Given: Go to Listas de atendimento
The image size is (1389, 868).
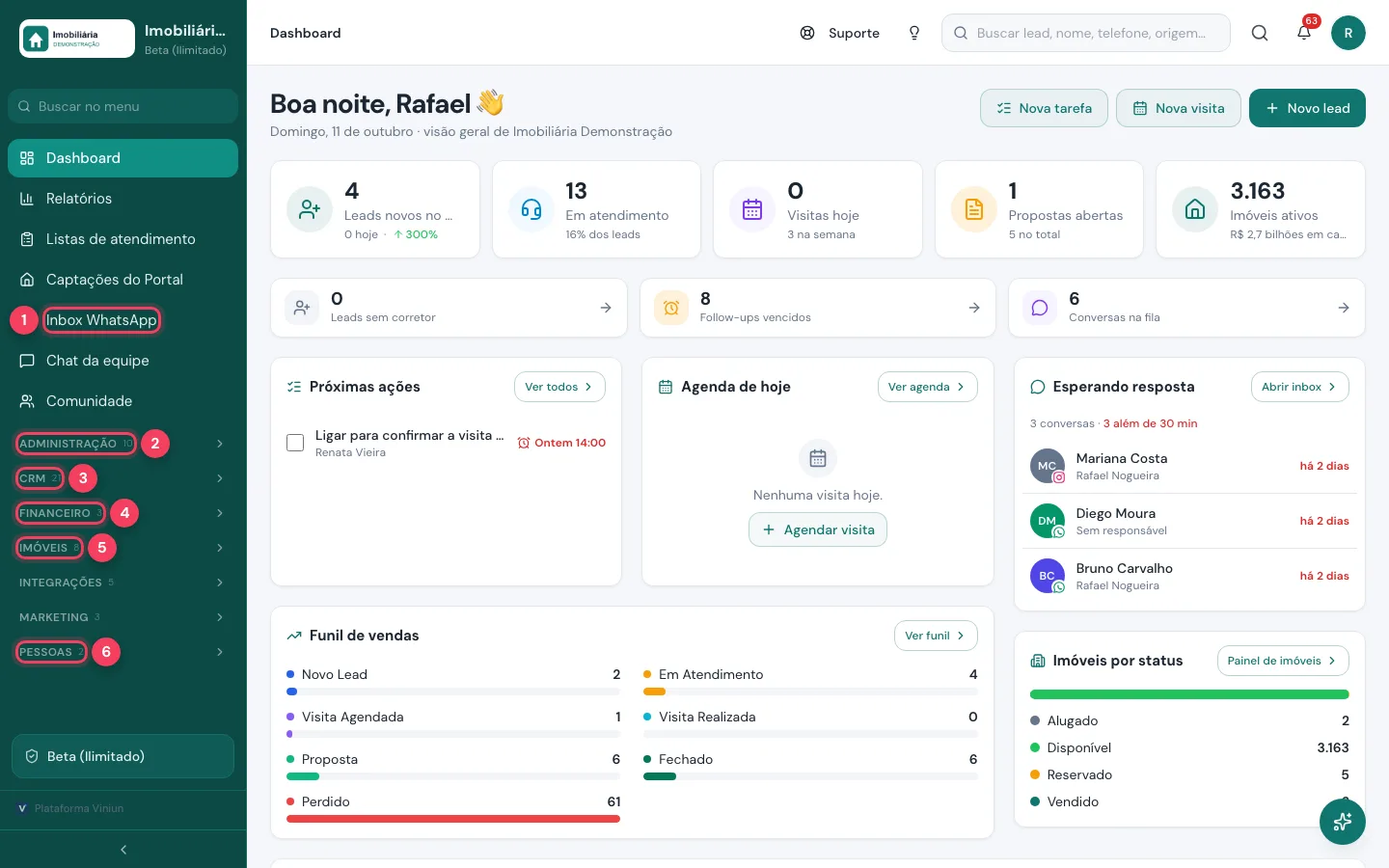Looking at the screenshot, I should (x=123, y=239).
